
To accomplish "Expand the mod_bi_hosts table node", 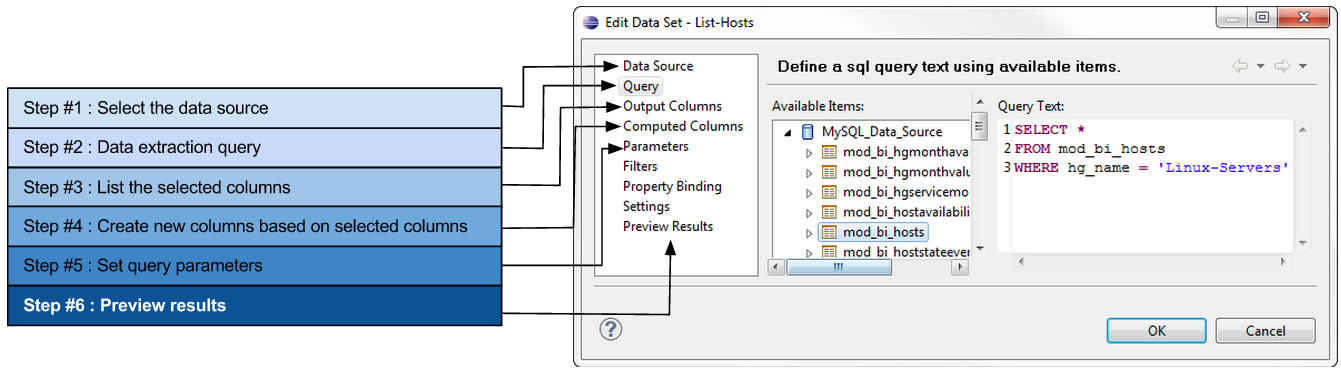I will tap(810, 232).
